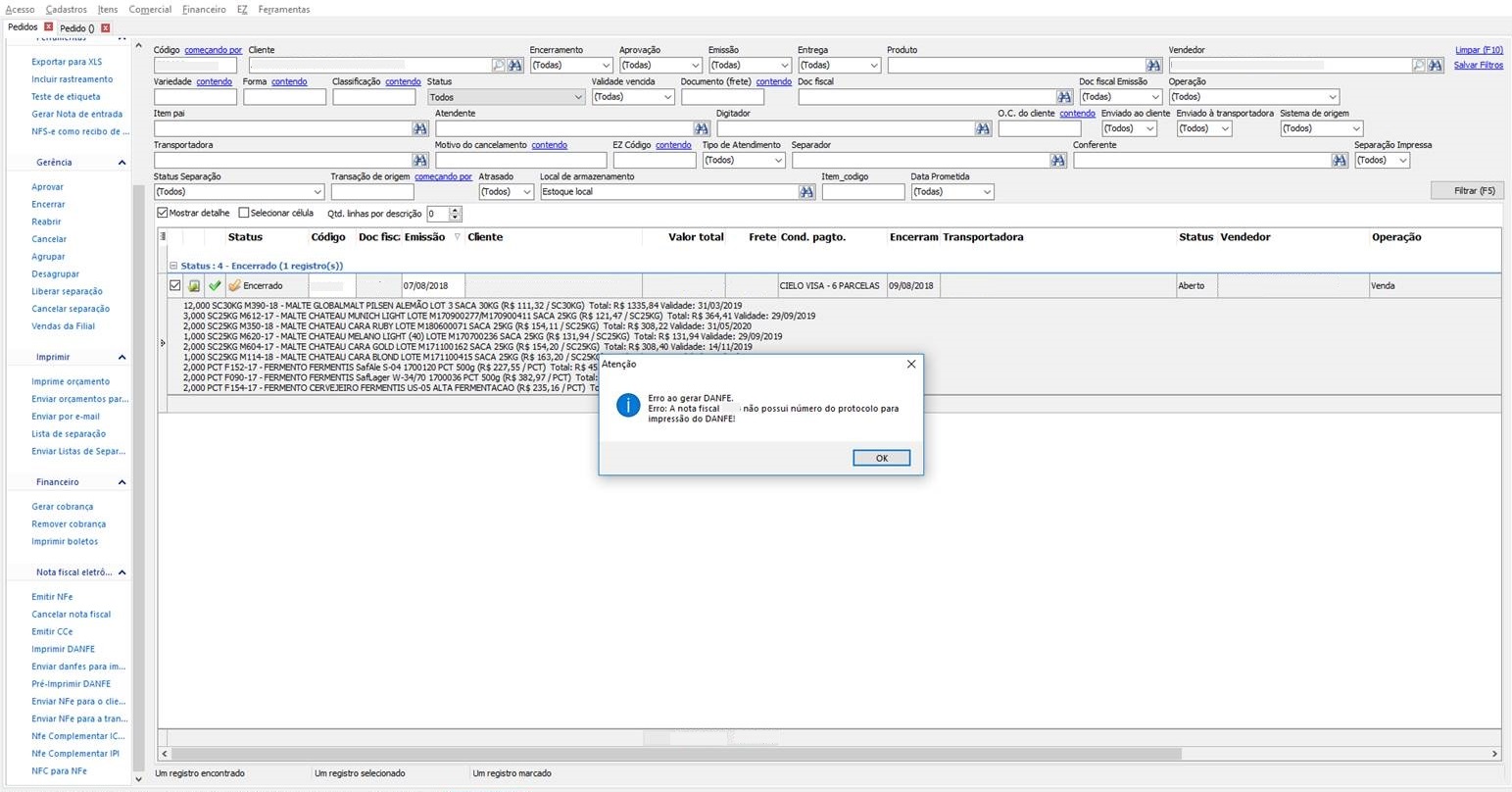Image resolution: width=1512 pixels, height=792 pixels.
Task: Click the binoculars icon for Item pai
Action: tap(420, 128)
